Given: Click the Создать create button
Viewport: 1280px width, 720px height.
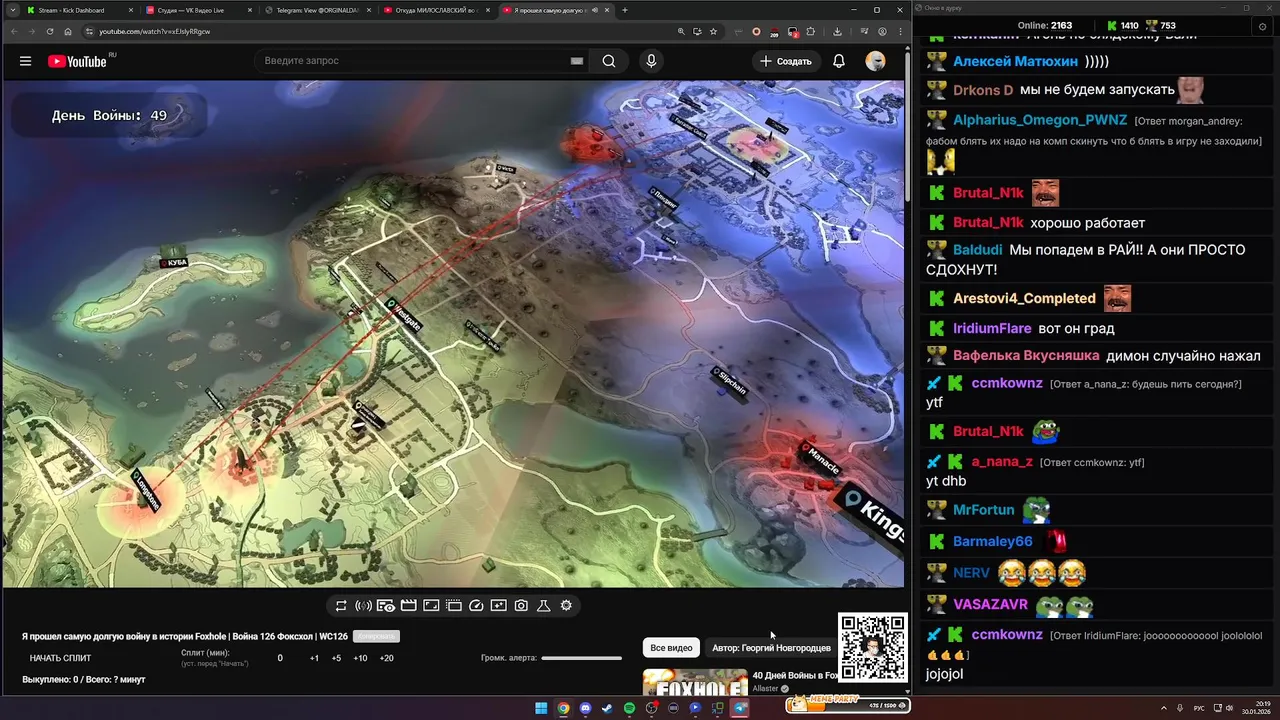Looking at the screenshot, I should click(786, 61).
